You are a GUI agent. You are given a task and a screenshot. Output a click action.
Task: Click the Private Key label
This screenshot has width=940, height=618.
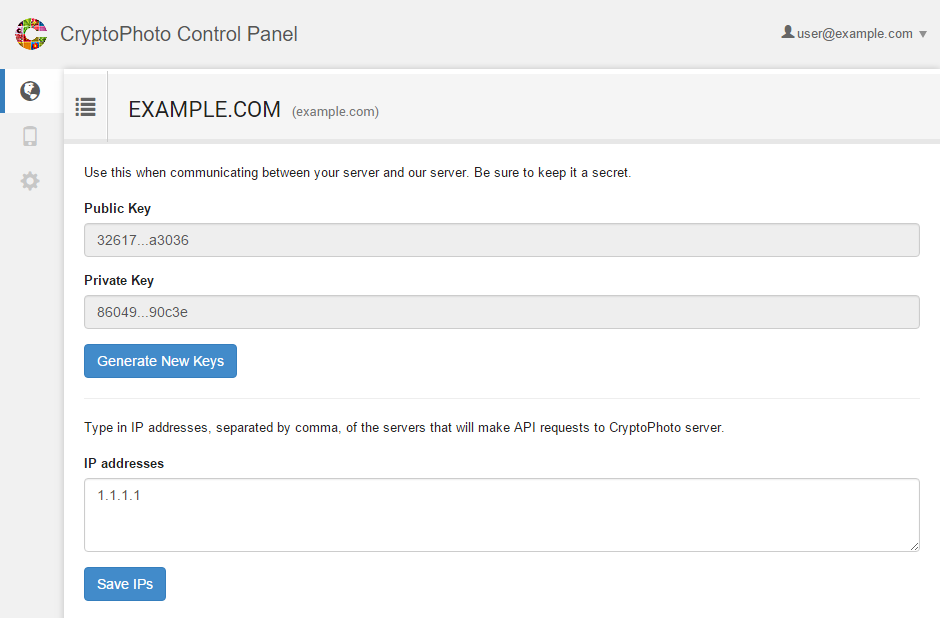point(119,281)
